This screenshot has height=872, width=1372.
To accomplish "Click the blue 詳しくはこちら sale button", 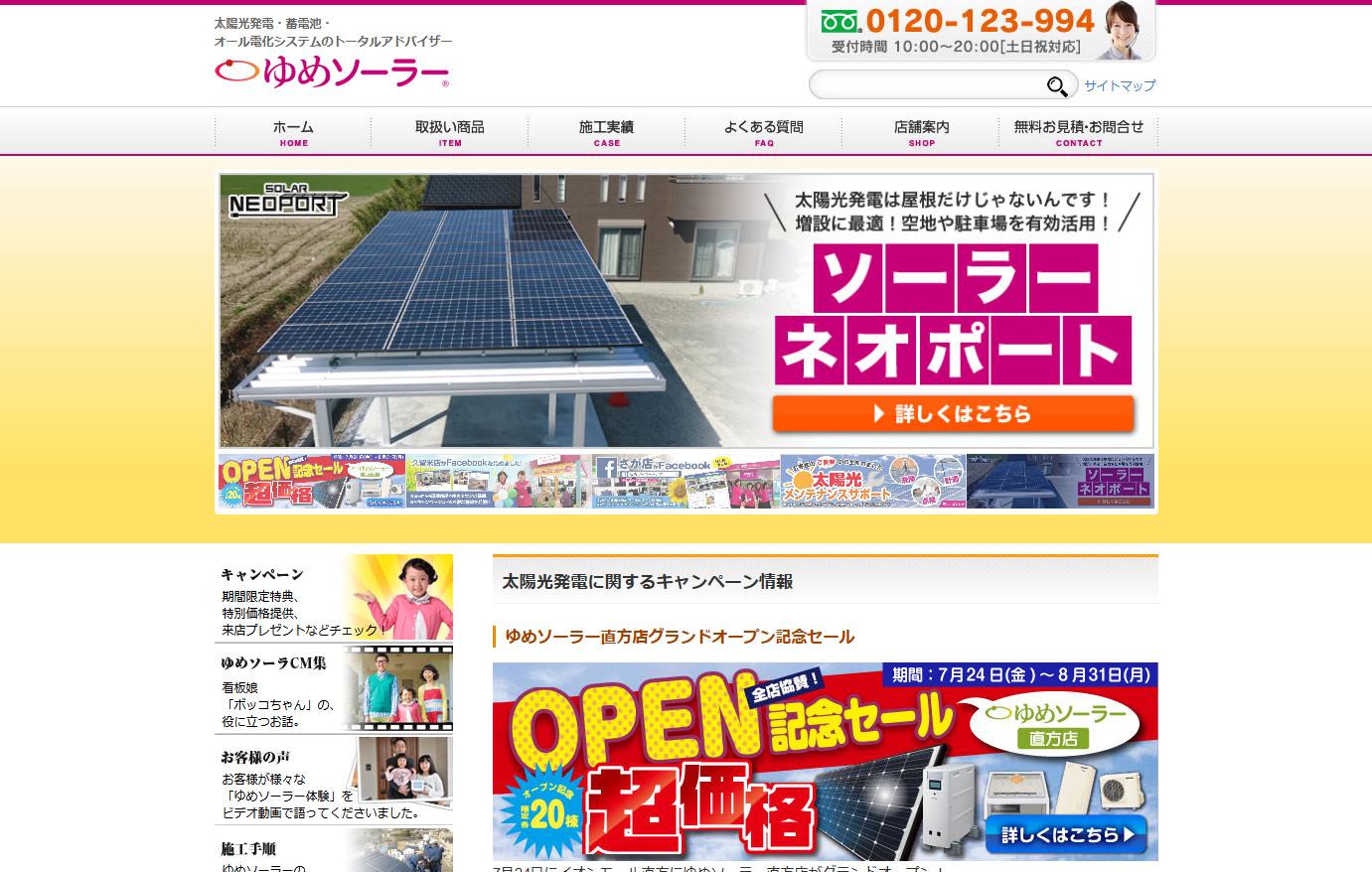I will (1067, 835).
